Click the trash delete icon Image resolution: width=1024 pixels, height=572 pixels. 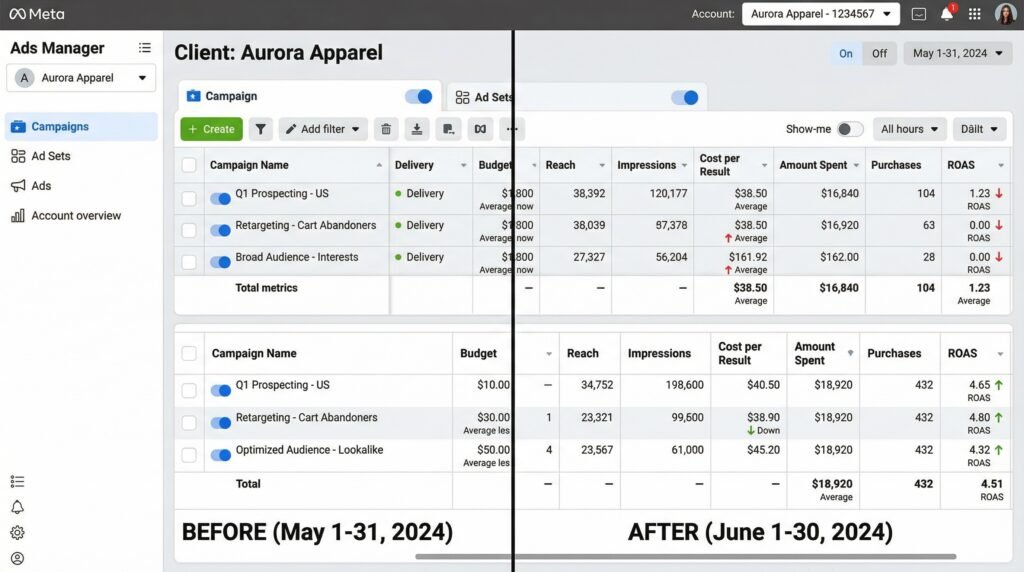pyautogui.click(x=385, y=129)
